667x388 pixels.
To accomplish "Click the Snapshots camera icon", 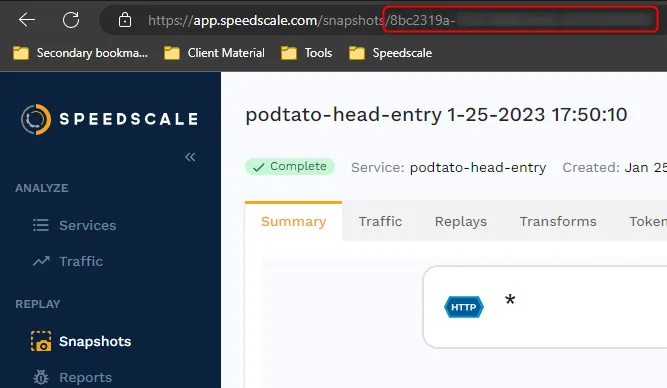I will [41, 341].
